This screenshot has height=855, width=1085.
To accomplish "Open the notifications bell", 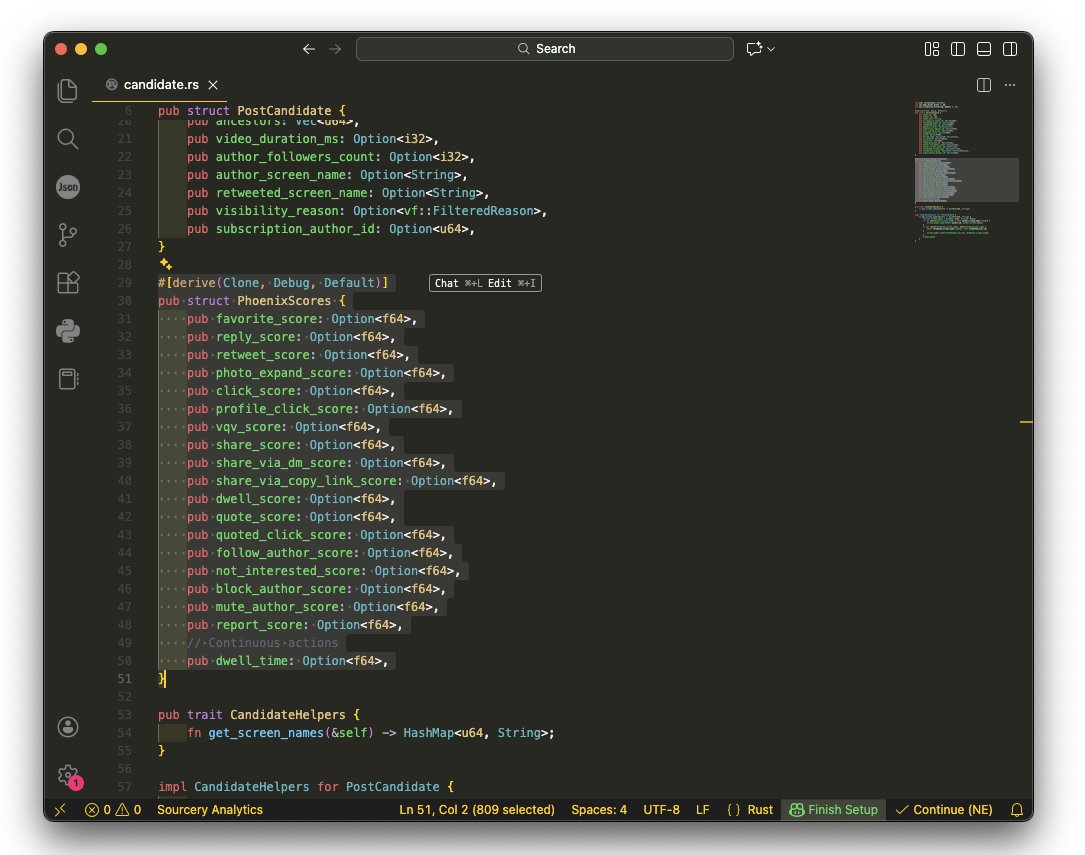I will pyautogui.click(x=1016, y=810).
